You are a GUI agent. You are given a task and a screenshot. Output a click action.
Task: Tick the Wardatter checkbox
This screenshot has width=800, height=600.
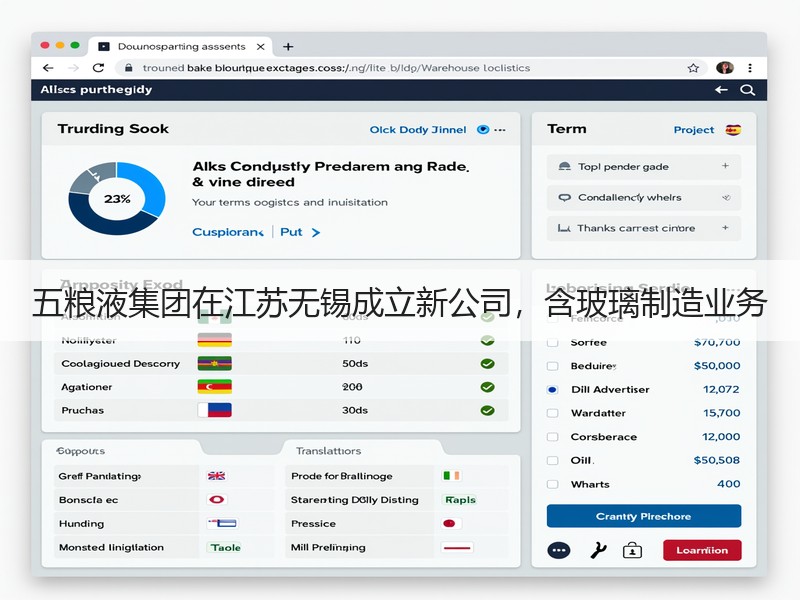(552, 413)
